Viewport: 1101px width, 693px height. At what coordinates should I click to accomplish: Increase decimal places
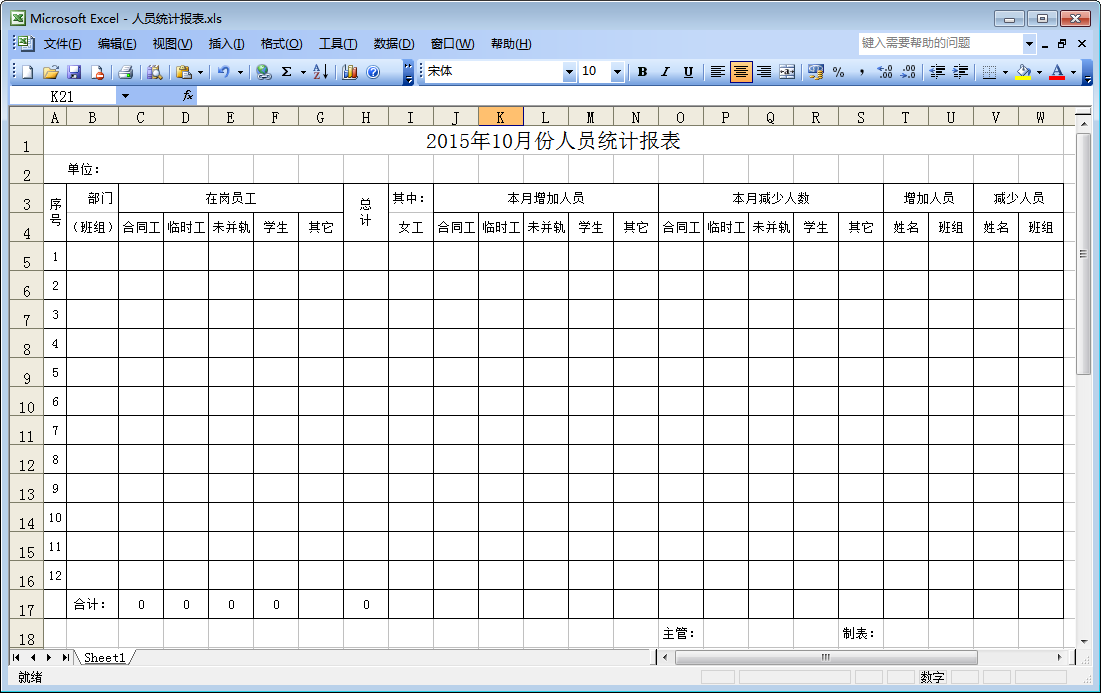tap(885, 72)
